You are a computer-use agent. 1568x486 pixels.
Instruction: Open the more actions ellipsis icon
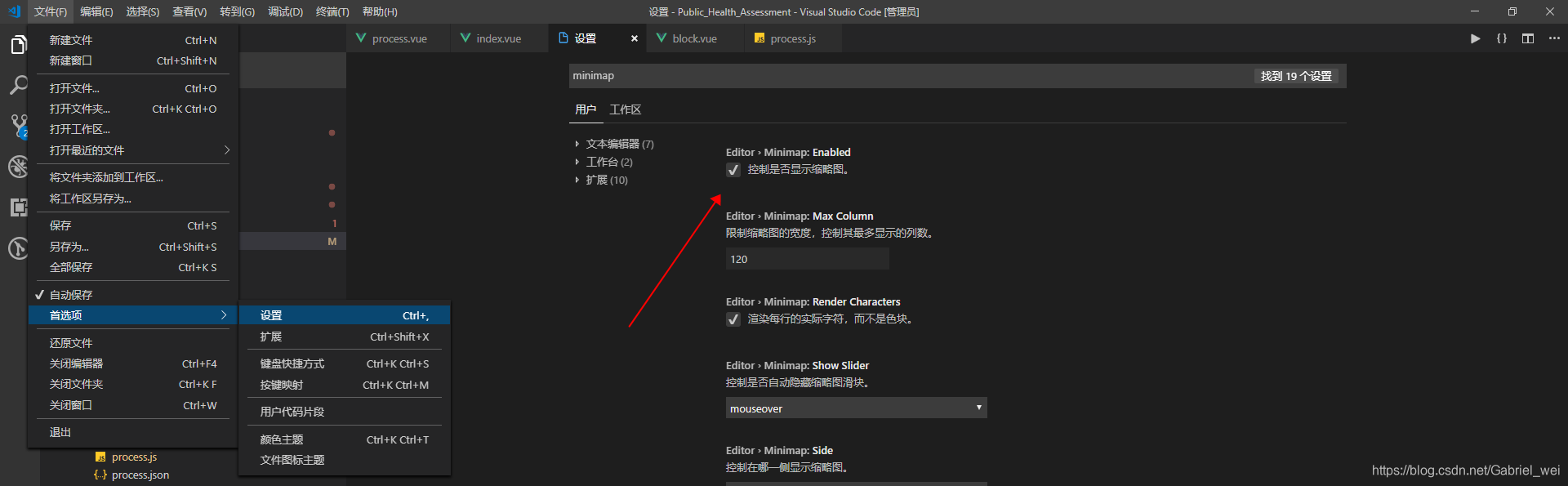1553,38
